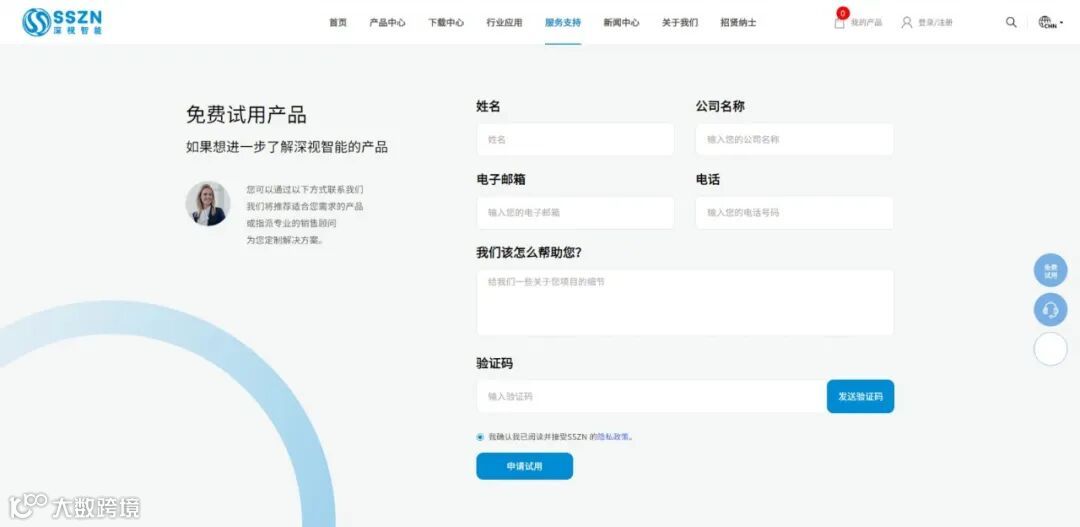Click the project details text area
The image size is (1080, 527).
point(685,302)
